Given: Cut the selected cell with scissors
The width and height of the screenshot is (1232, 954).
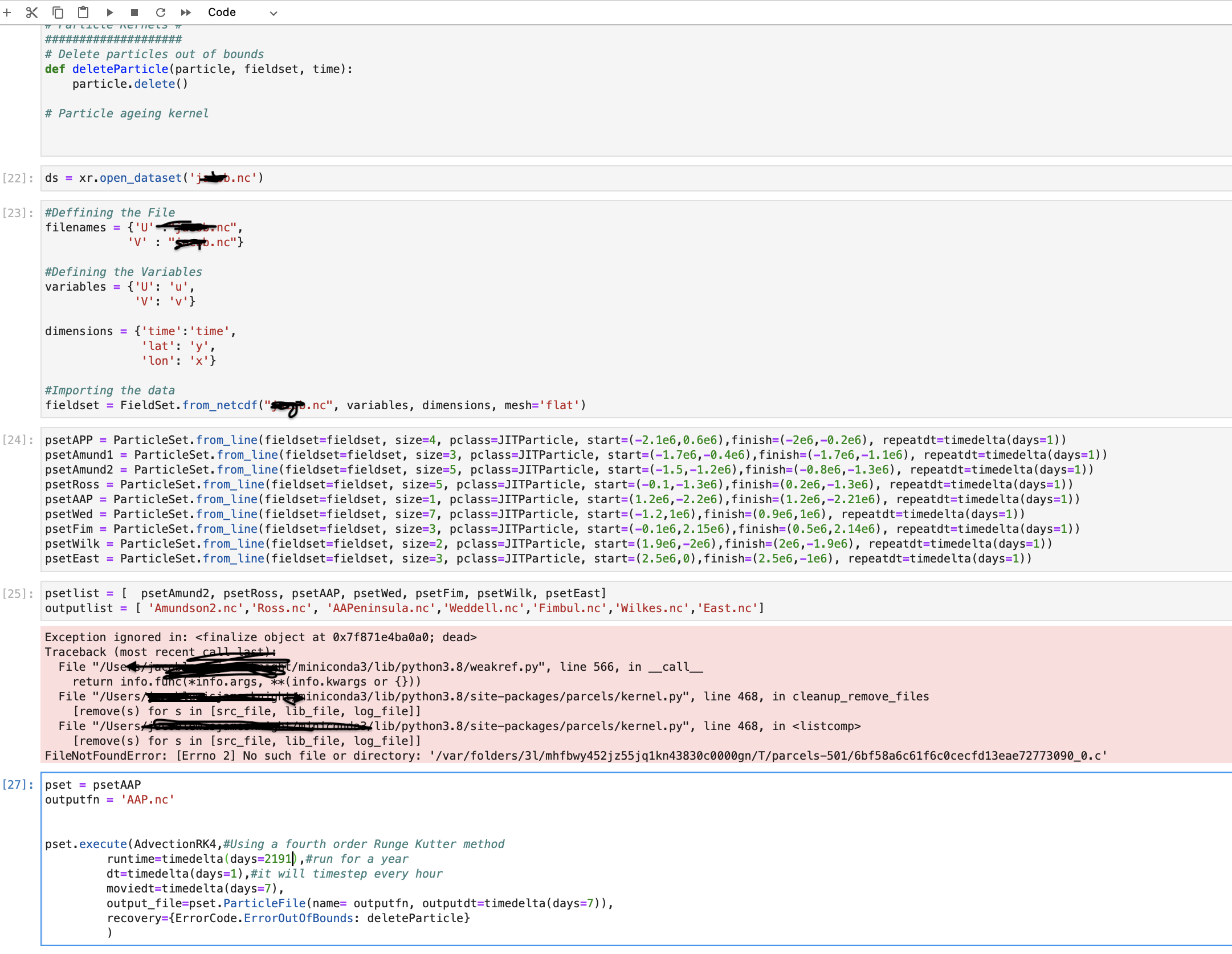Looking at the screenshot, I should [32, 13].
